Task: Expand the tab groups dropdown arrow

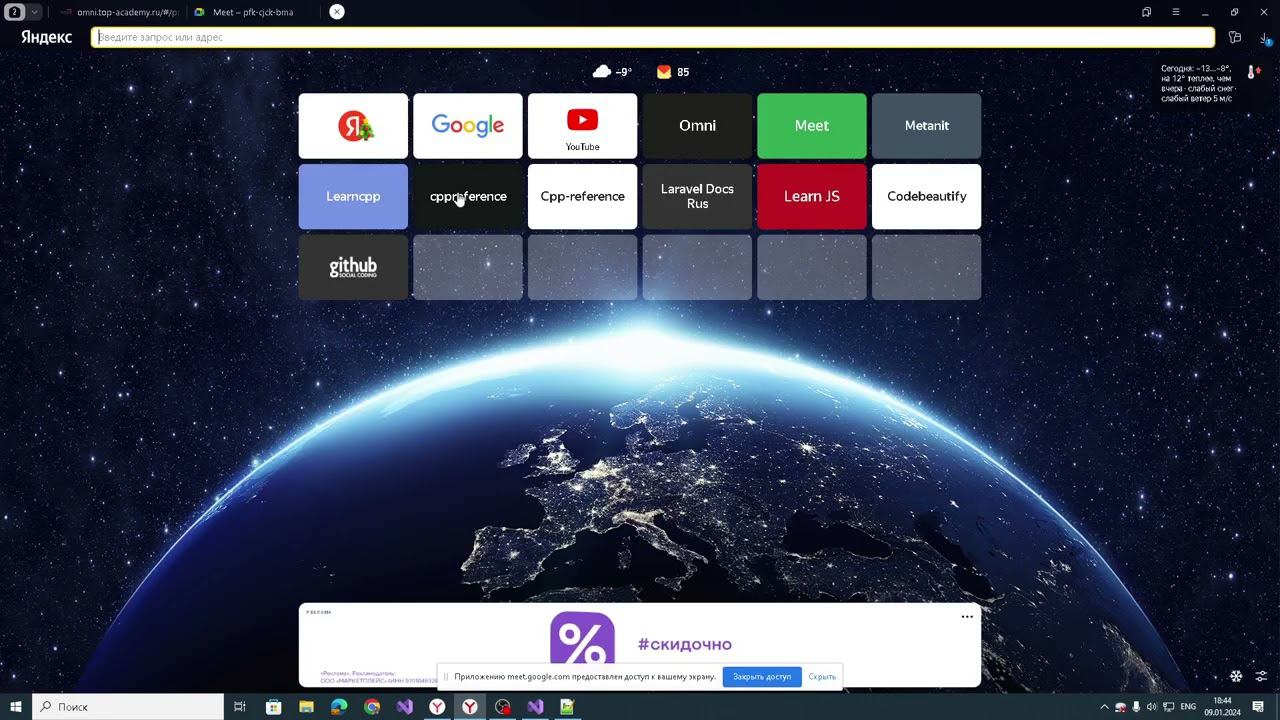Action: [x=35, y=12]
